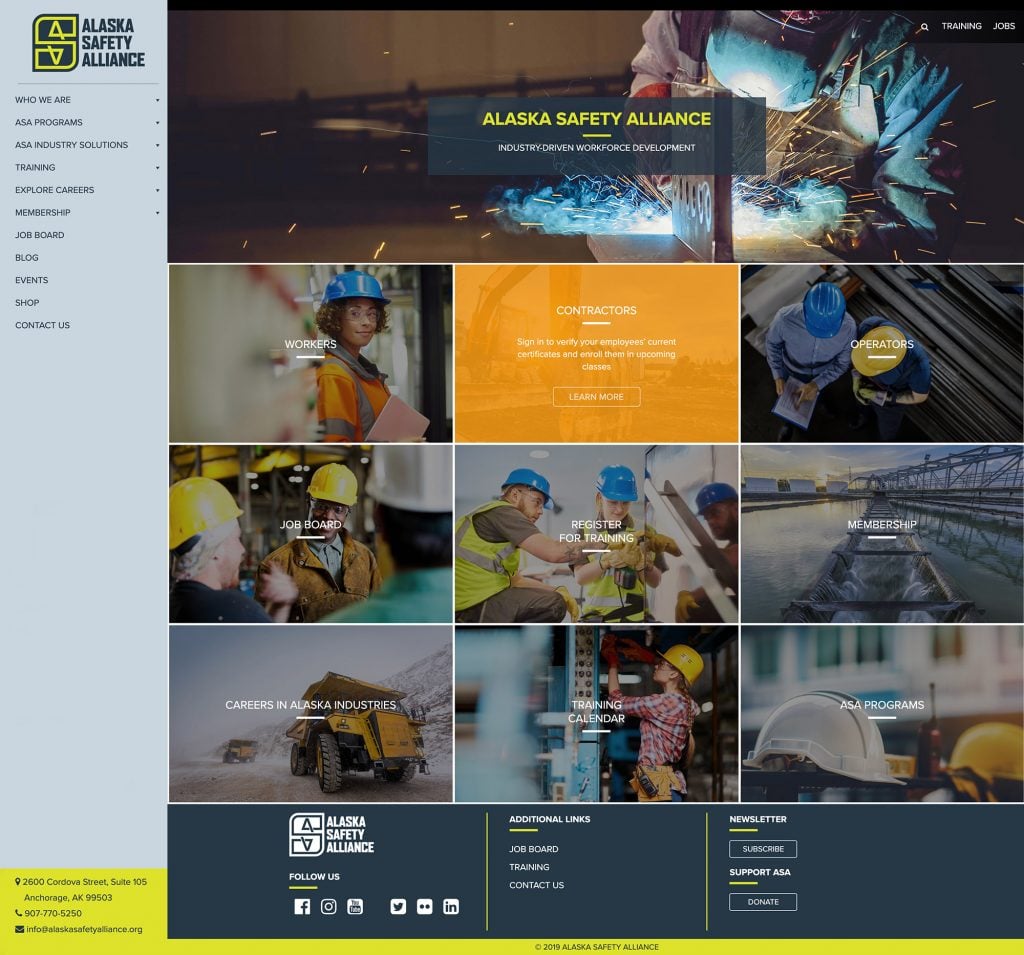Open the Facebook icon in footer
The width and height of the screenshot is (1024, 955).
point(302,907)
